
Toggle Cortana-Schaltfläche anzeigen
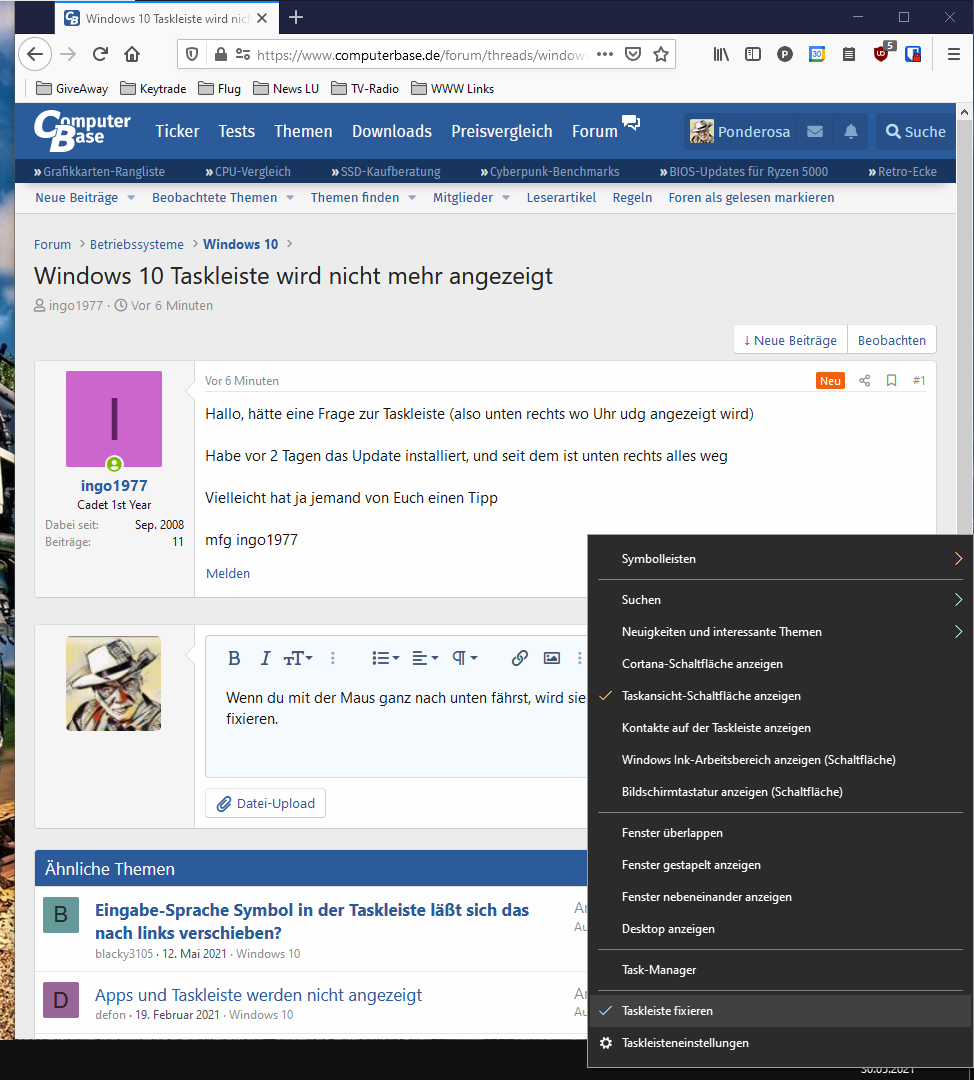780,664
